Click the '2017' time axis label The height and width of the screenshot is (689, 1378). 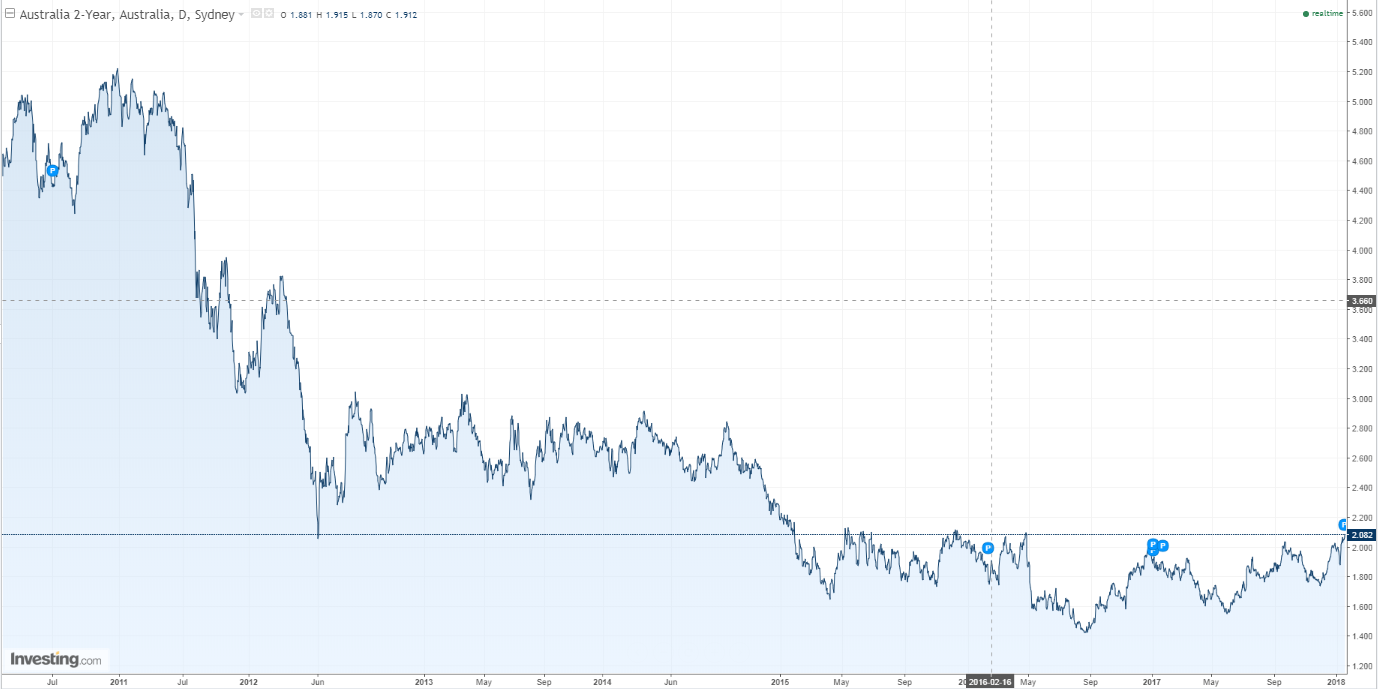1151,682
